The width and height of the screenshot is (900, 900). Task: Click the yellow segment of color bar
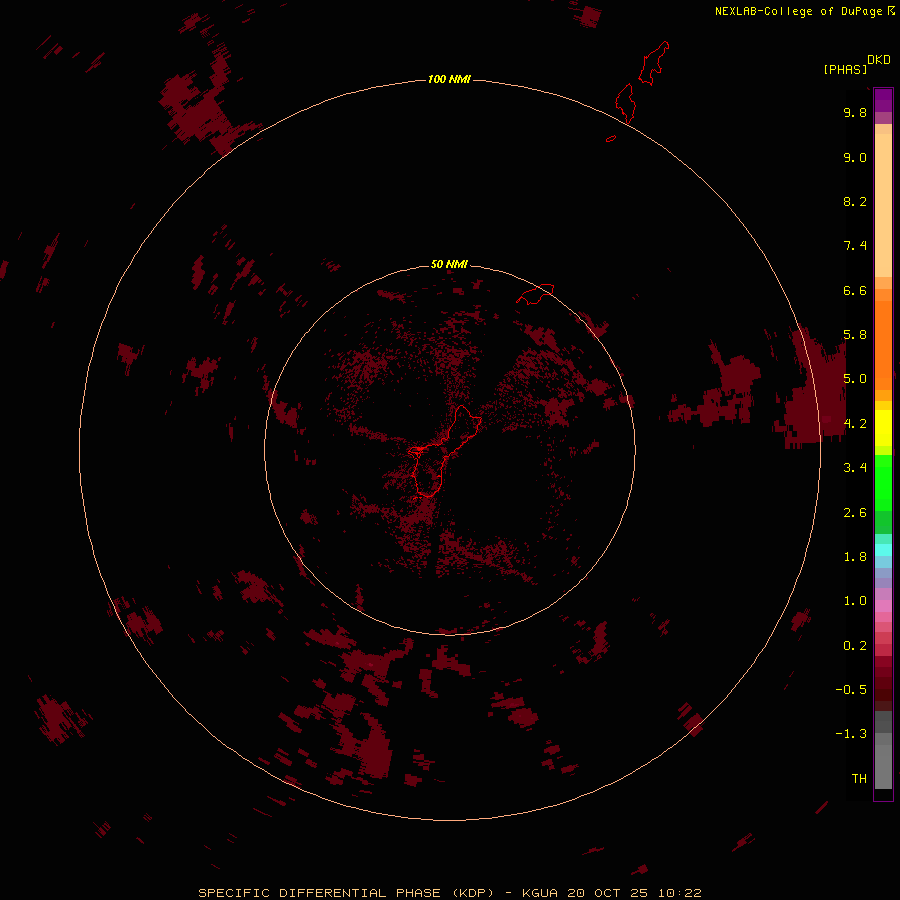[x=883, y=428]
